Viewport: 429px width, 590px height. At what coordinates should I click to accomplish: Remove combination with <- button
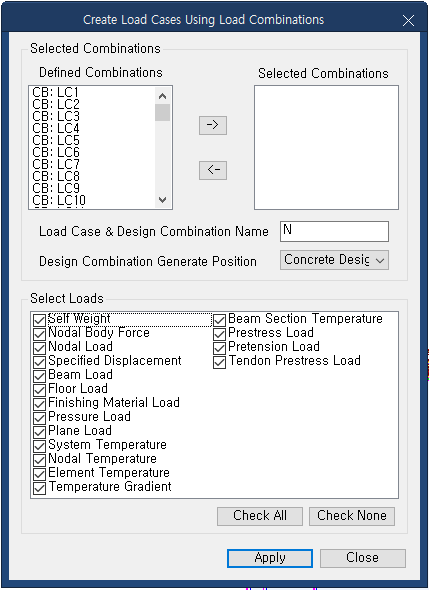point(213,170)
